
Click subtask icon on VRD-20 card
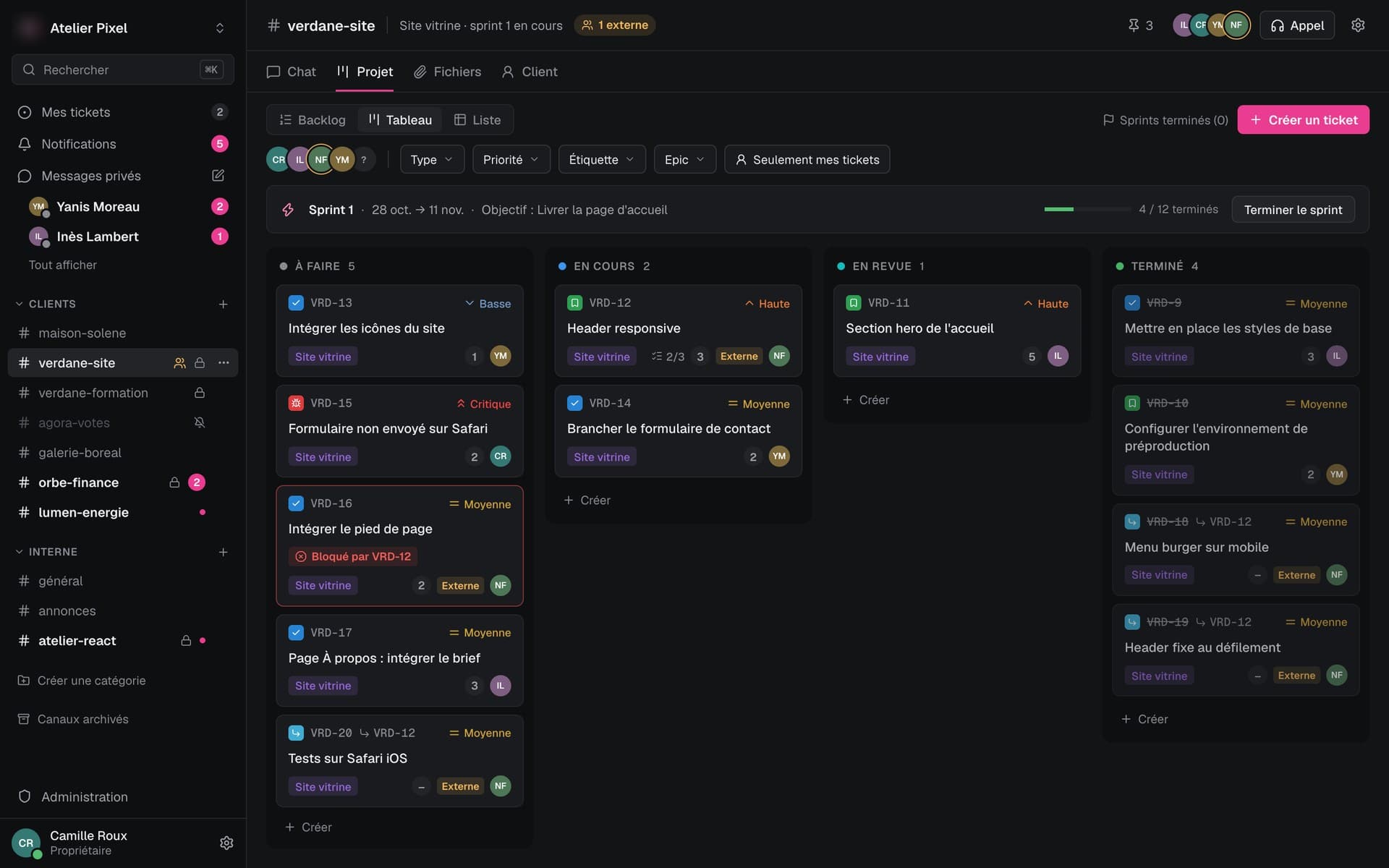295,733
